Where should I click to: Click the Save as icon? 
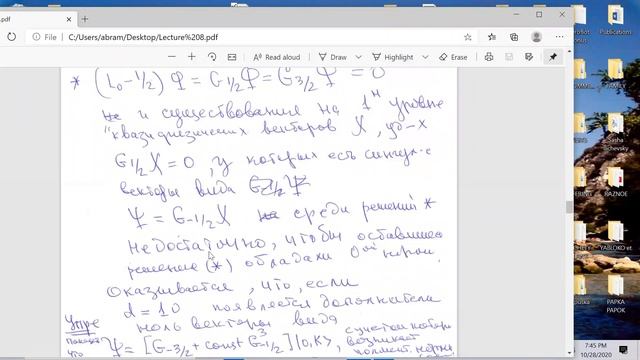point(529,57)
